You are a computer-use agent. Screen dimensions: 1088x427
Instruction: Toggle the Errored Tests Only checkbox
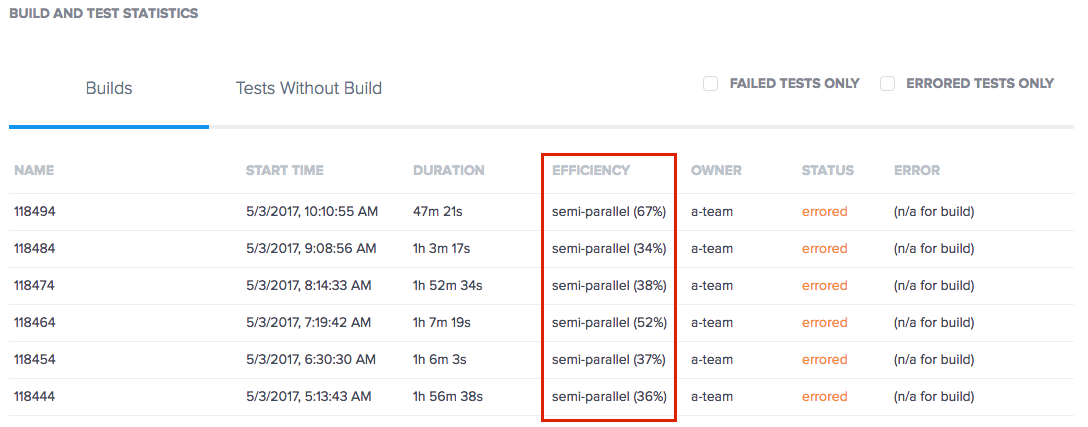pos(887,84)
